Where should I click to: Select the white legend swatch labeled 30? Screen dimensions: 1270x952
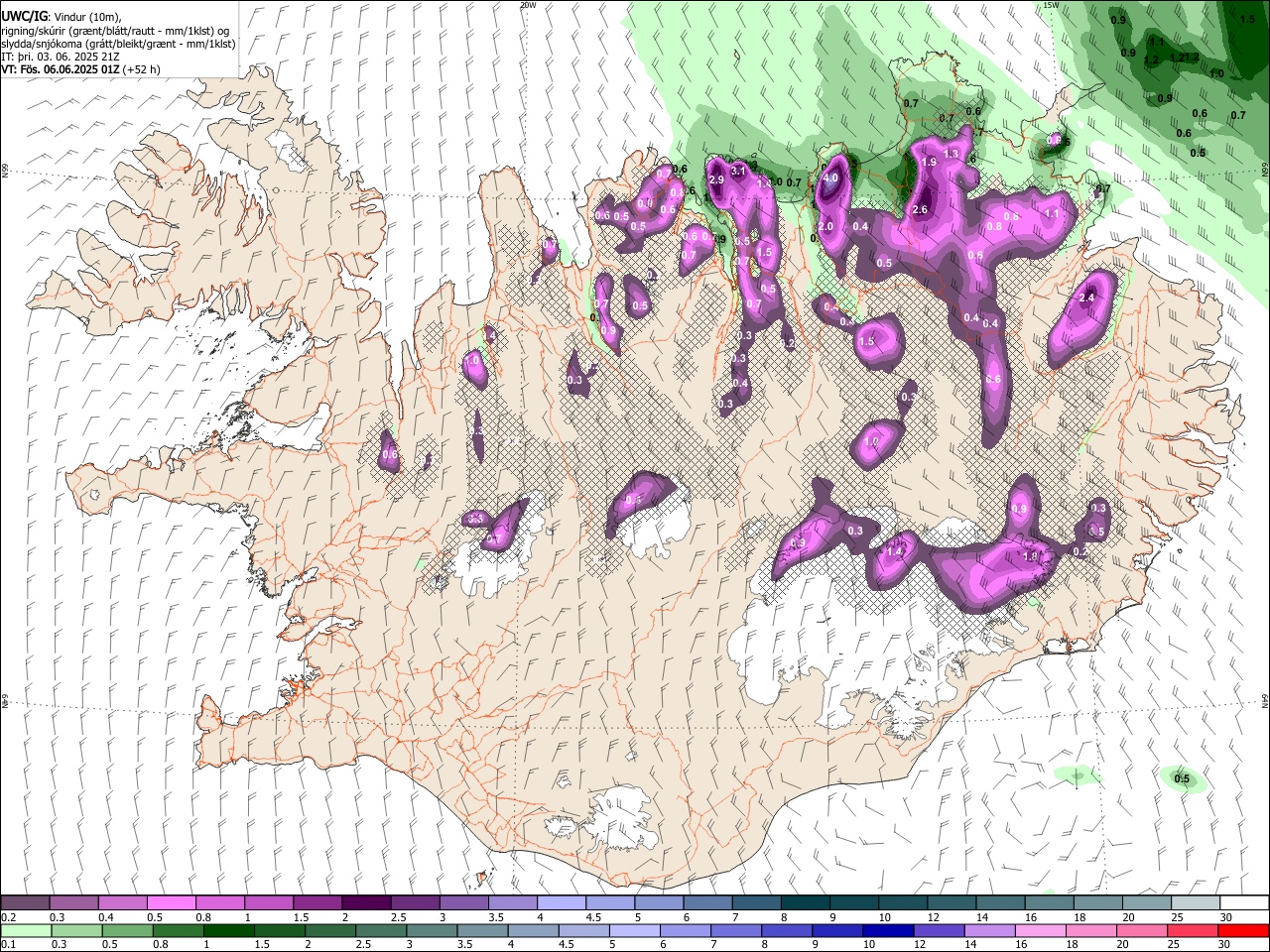pos(1243,903)
